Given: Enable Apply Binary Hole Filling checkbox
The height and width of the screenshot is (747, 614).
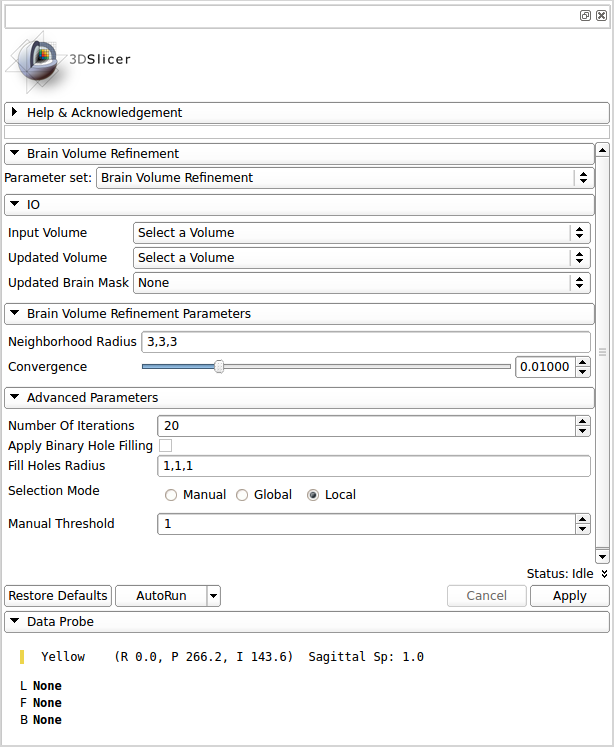Looking at the screenshot, I should (166, 446).
